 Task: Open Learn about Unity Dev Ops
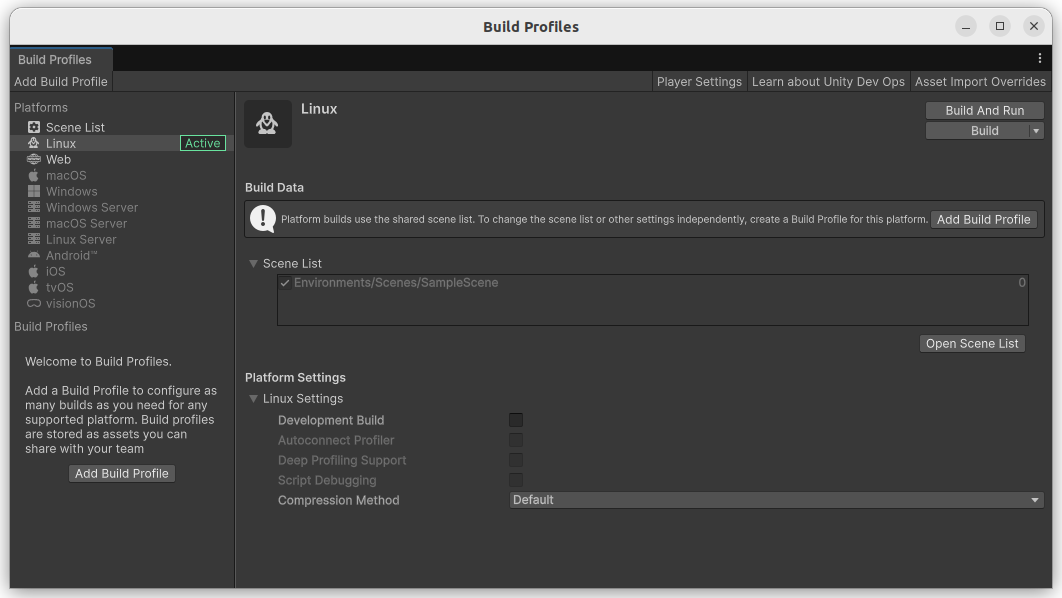pyautogui.click(x=828, y=81)
